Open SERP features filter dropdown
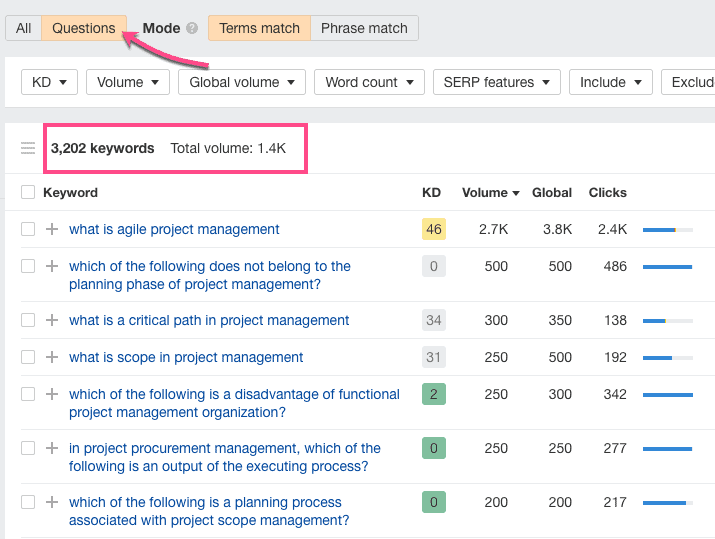This screenshot has width=715, height=539. pyautogui.click(x=497, y=82)
